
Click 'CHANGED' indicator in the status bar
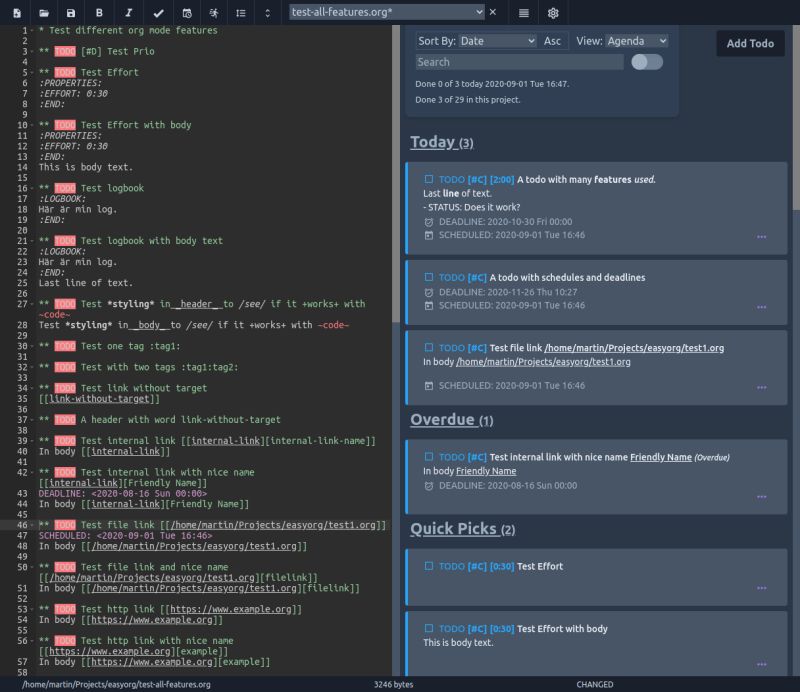595,684
